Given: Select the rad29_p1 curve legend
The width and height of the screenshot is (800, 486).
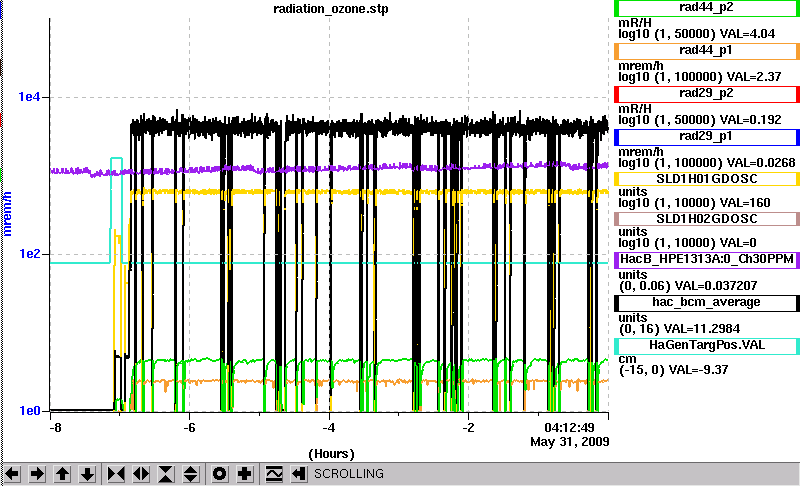Looking at the screenshot, I should click(x=707, y=136).
